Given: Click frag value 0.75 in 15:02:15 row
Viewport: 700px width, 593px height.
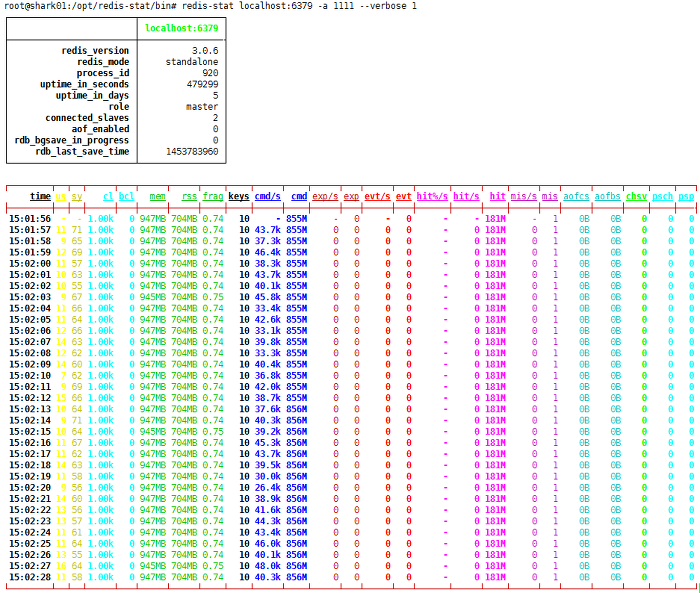Looking at the screenshot, I should pyautogui.click(x=212, y=431).
